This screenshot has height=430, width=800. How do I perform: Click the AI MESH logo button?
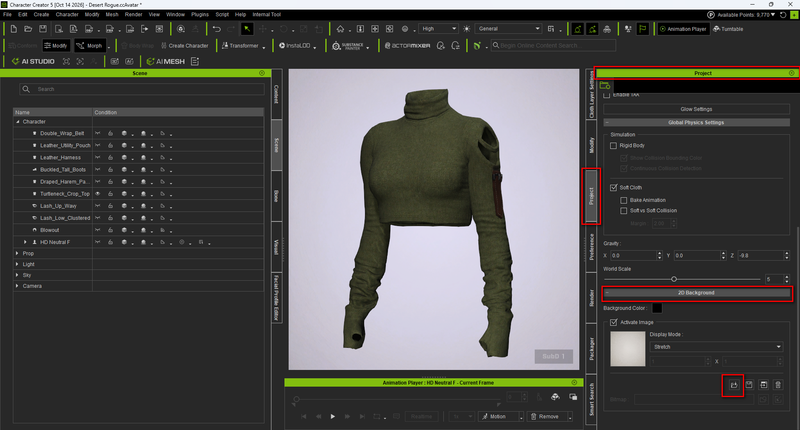tap(165, 61)
